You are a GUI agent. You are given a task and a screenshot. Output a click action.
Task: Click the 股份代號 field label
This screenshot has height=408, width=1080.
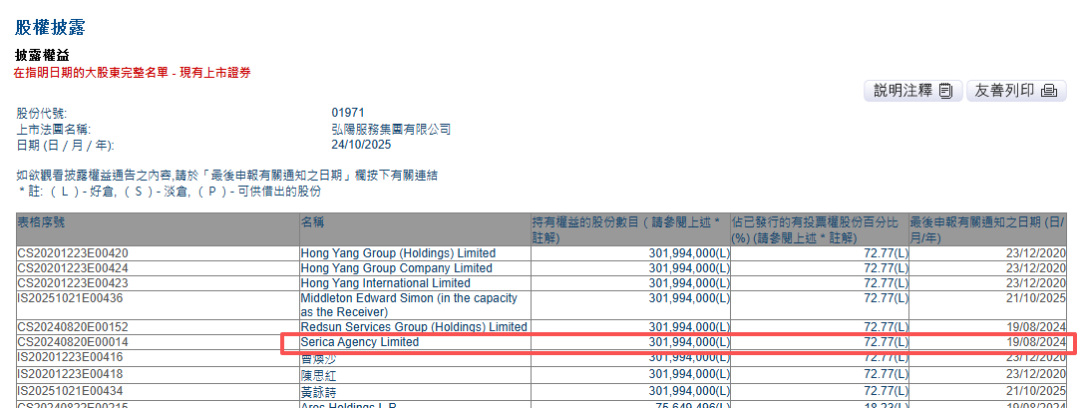pyautogui.click(x=43, y=112)
